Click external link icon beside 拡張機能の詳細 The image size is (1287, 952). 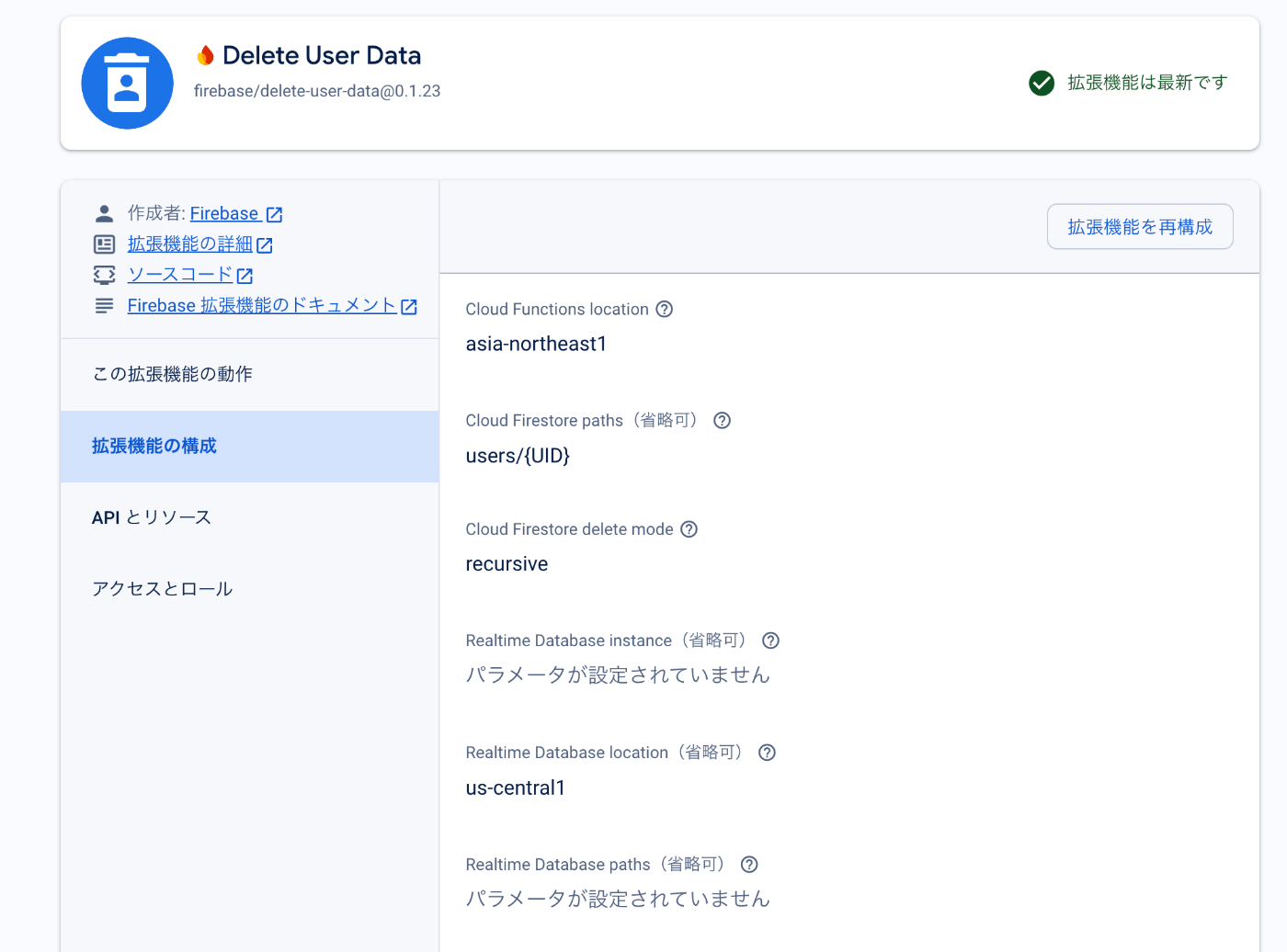click(265, 245)
